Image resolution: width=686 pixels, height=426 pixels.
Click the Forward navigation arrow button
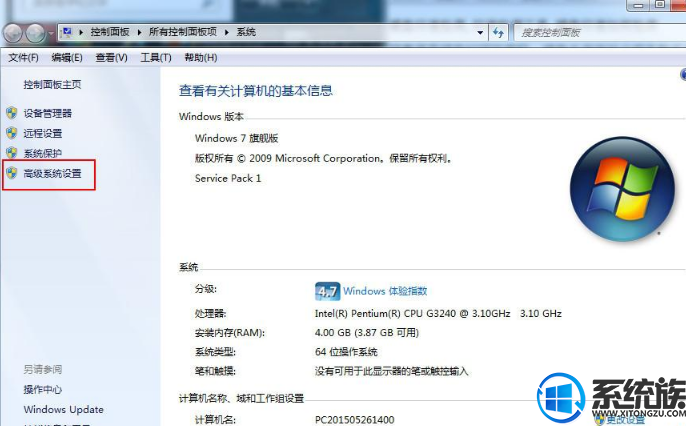click(35, 33)
